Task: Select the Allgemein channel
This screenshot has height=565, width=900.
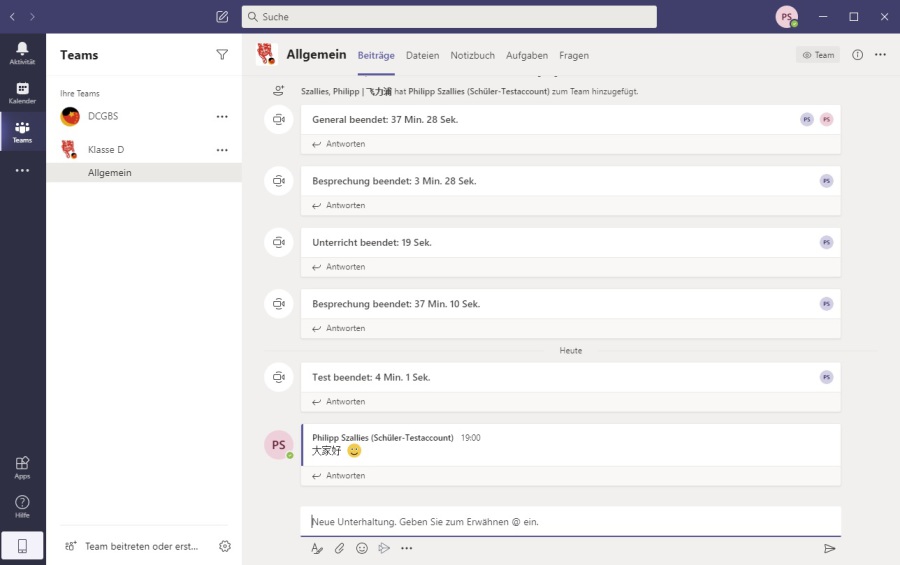Action: 143,173
